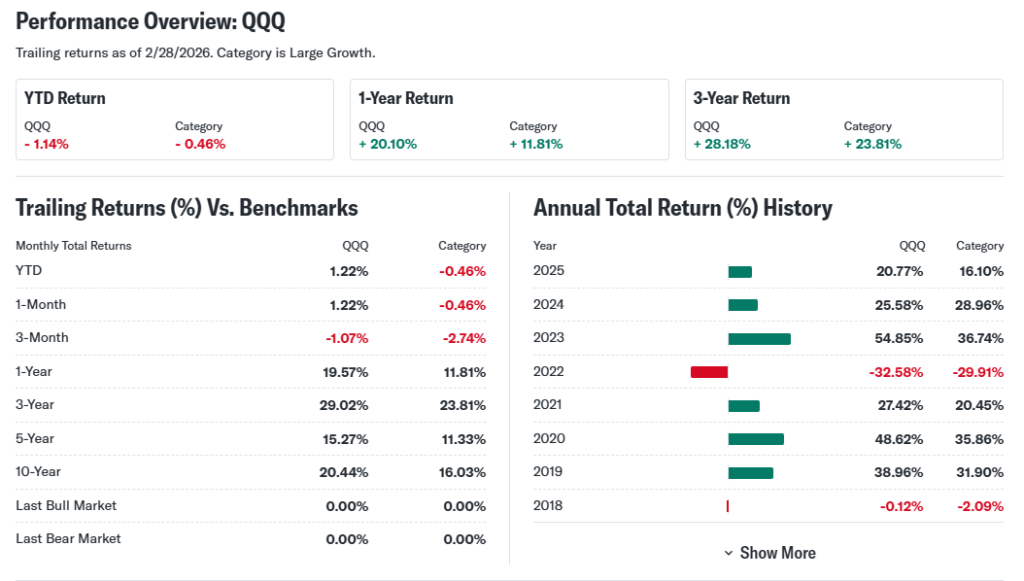Select the 3-Year Return card
The height and width of the screenshot is (581, 1024).
(x=843, y=119)
